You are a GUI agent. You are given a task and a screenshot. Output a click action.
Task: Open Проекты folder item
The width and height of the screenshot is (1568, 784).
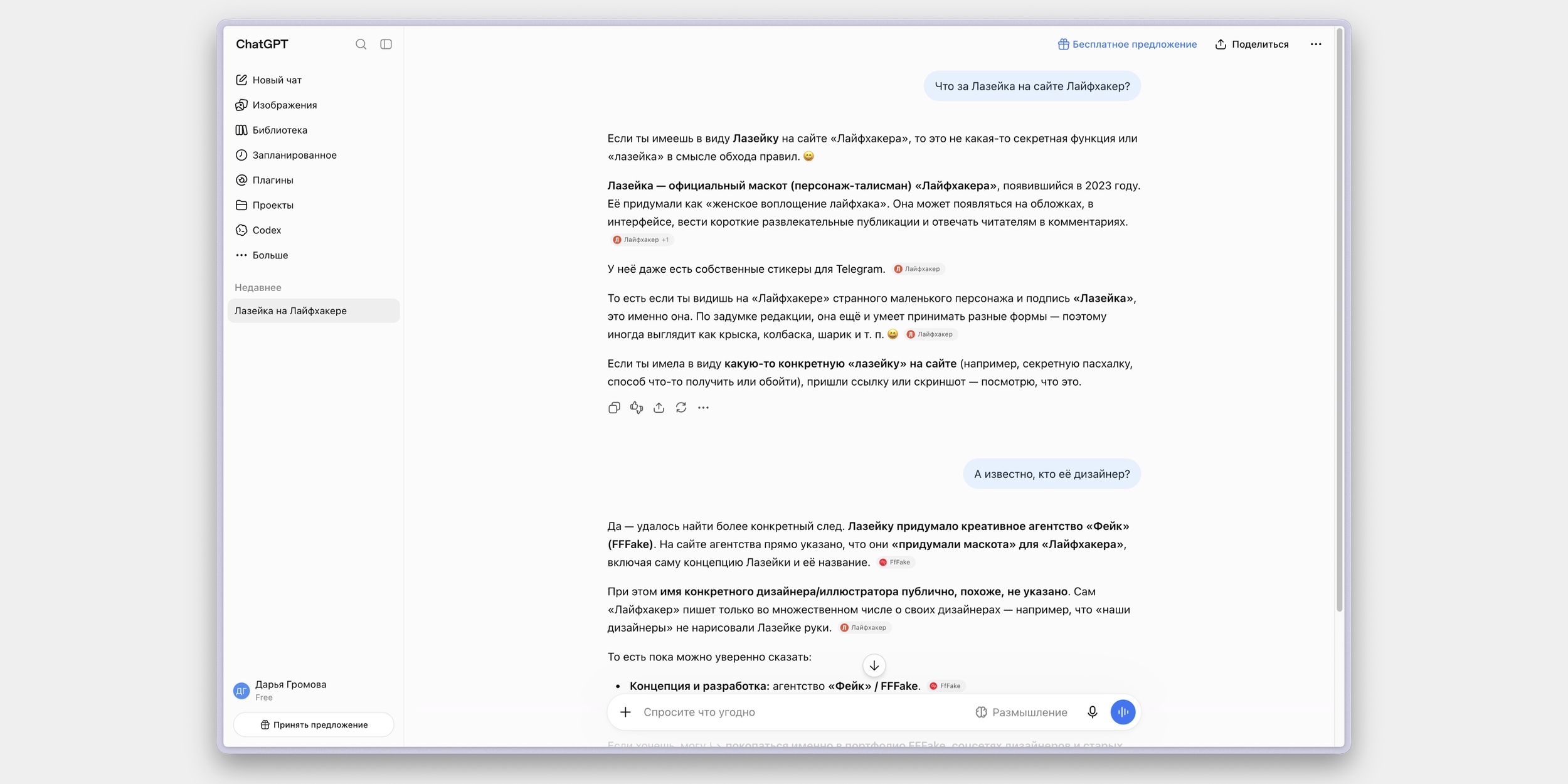coord(313,205)
